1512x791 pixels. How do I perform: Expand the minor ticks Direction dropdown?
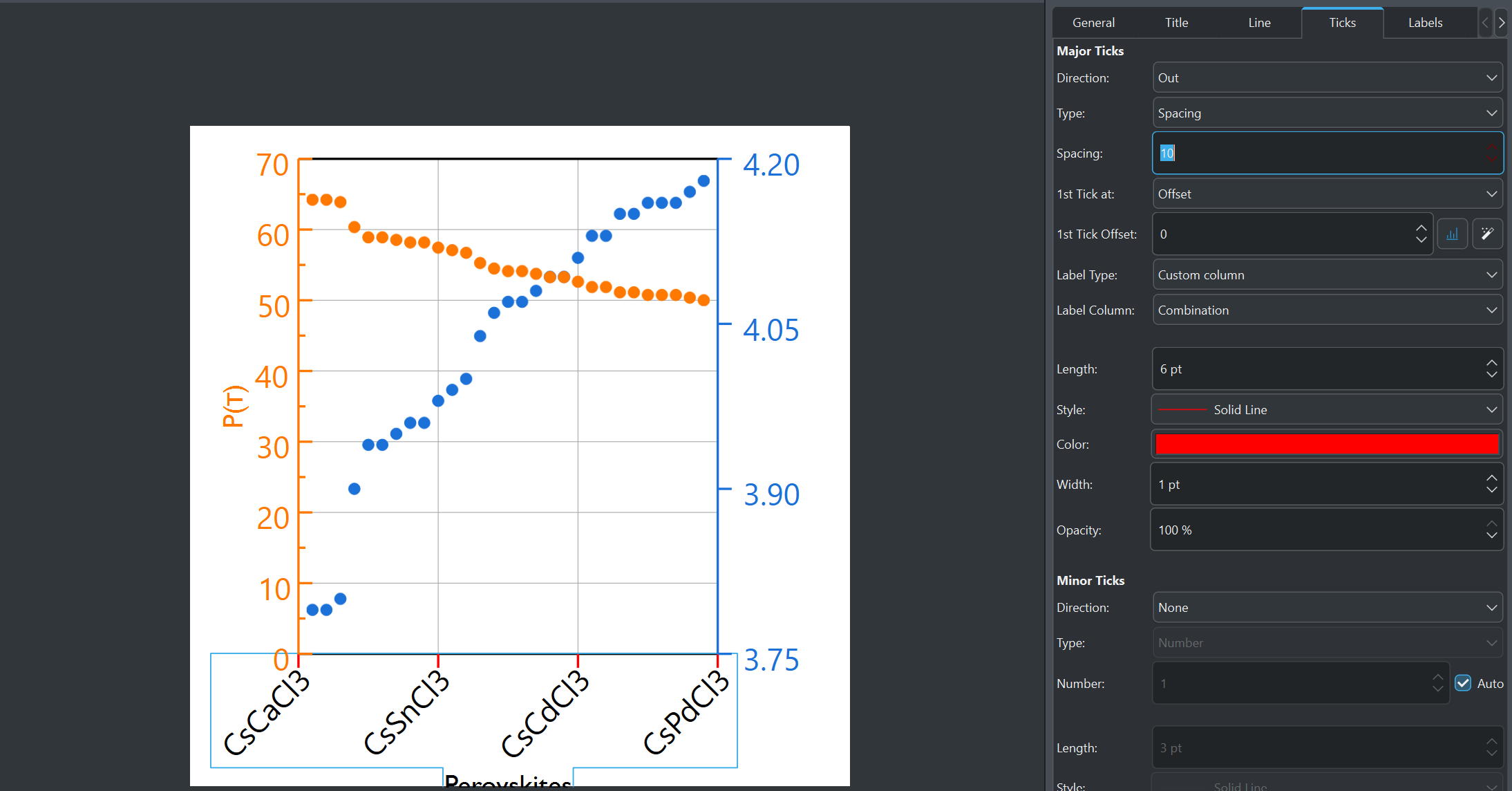click(x=1327, y=608)
